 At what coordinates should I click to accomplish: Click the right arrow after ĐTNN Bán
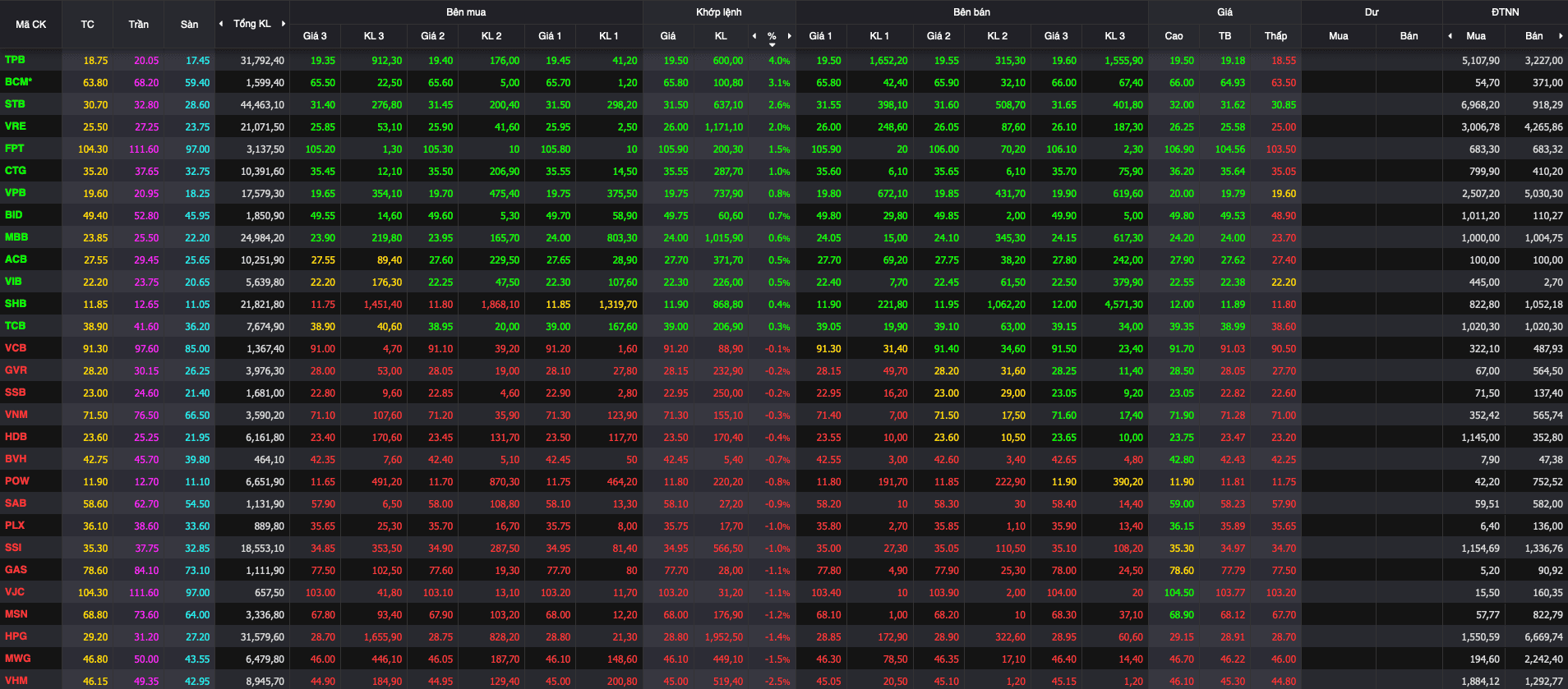tap(1561, 35)
